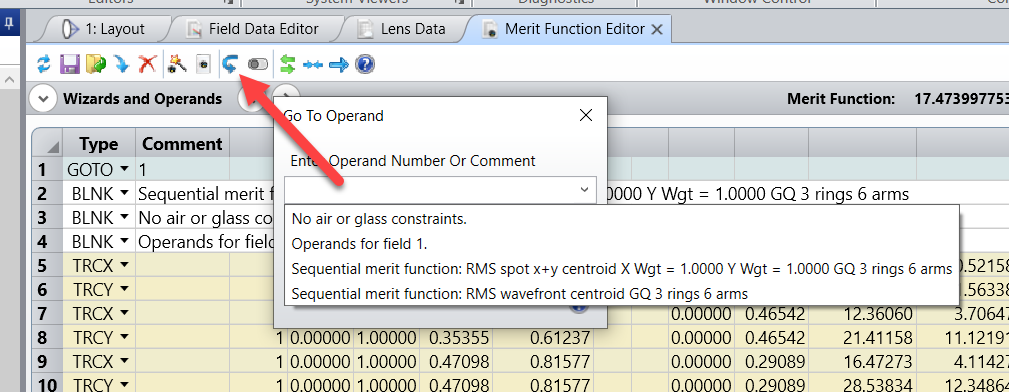Click the green opposing arrows icon
1009x392 pixels.
tap(287, 64)
